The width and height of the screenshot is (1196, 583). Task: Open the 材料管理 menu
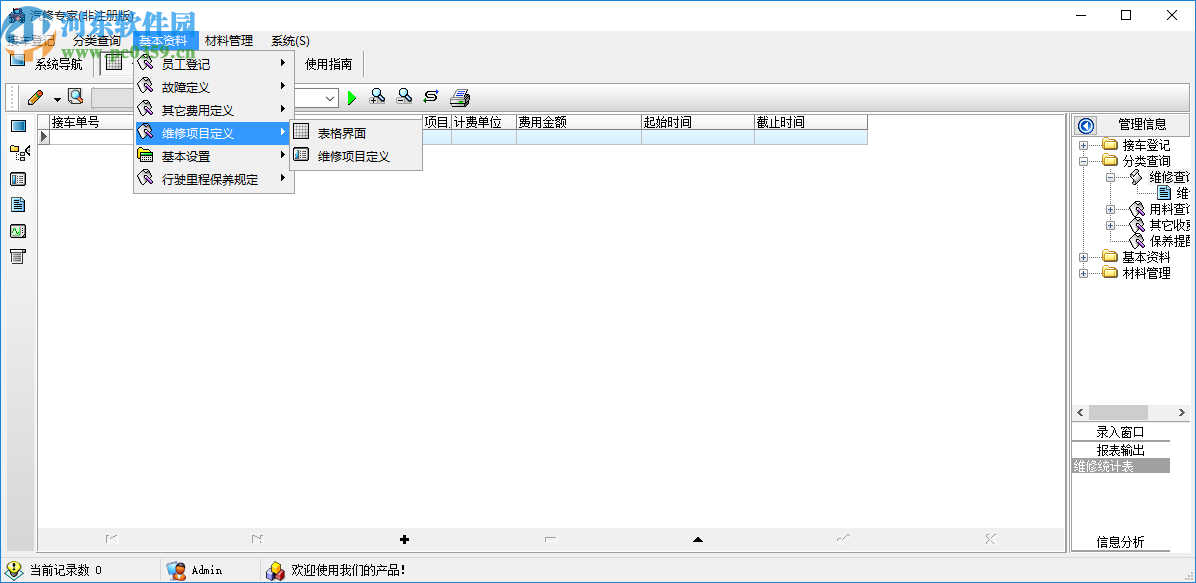230,41
